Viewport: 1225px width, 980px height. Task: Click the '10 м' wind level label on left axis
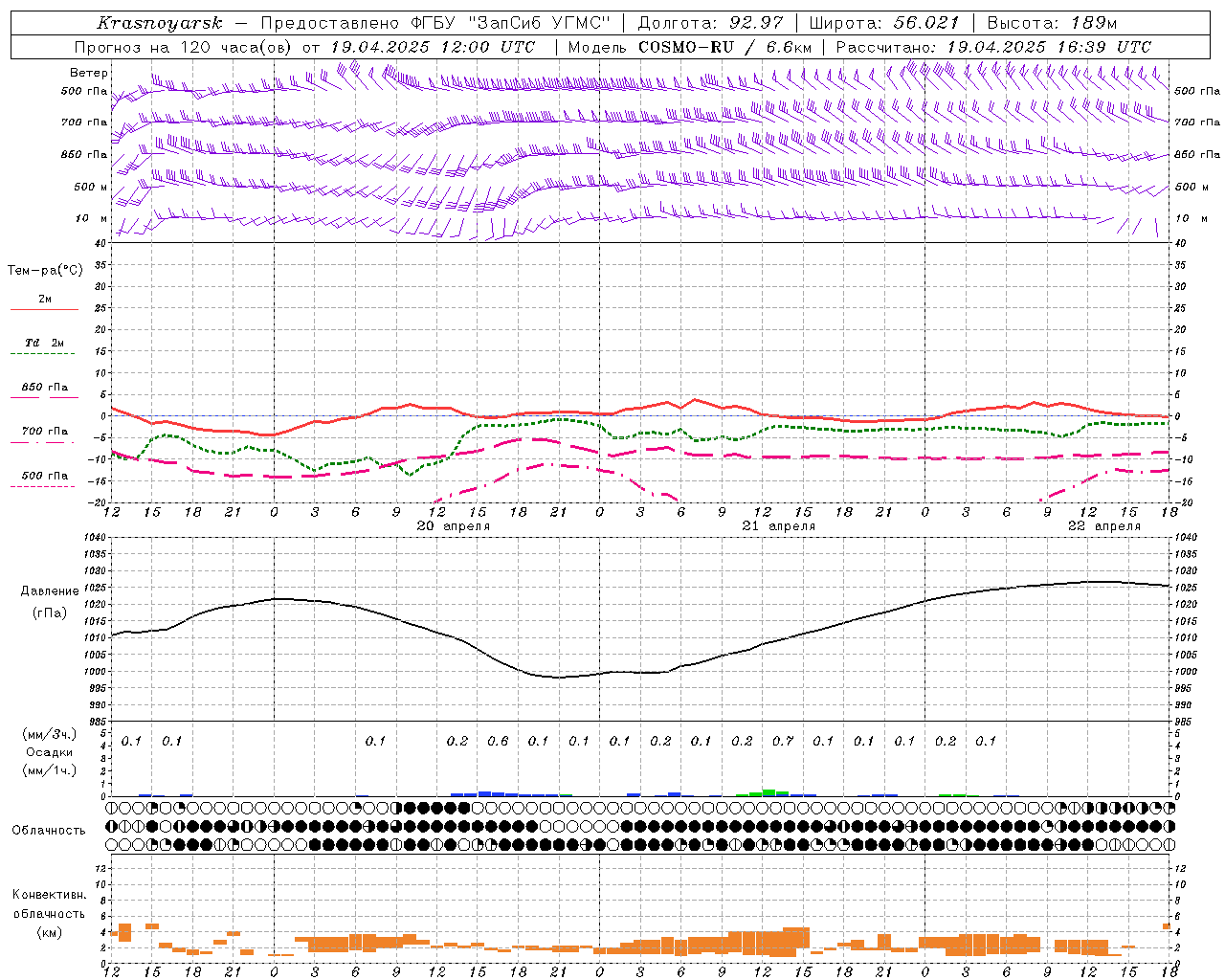tap(92, 219)
